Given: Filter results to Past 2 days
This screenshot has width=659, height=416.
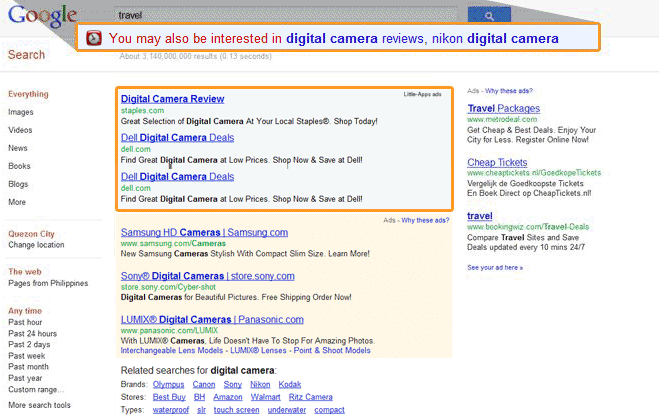Looking at the screenshot, I should (29, 345).
